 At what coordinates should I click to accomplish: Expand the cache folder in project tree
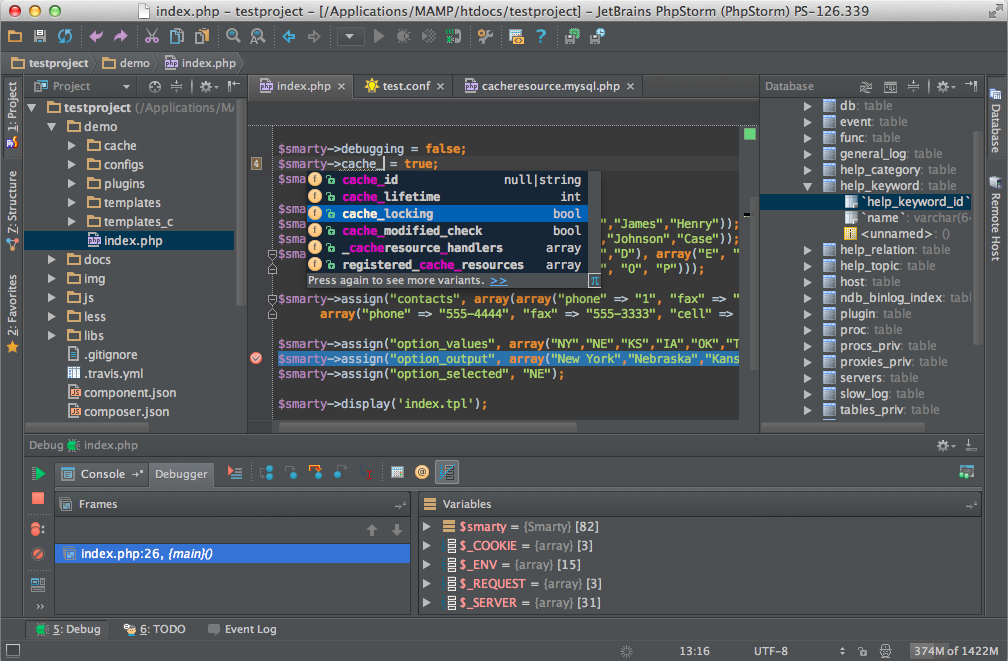click(x=72, y=146)
